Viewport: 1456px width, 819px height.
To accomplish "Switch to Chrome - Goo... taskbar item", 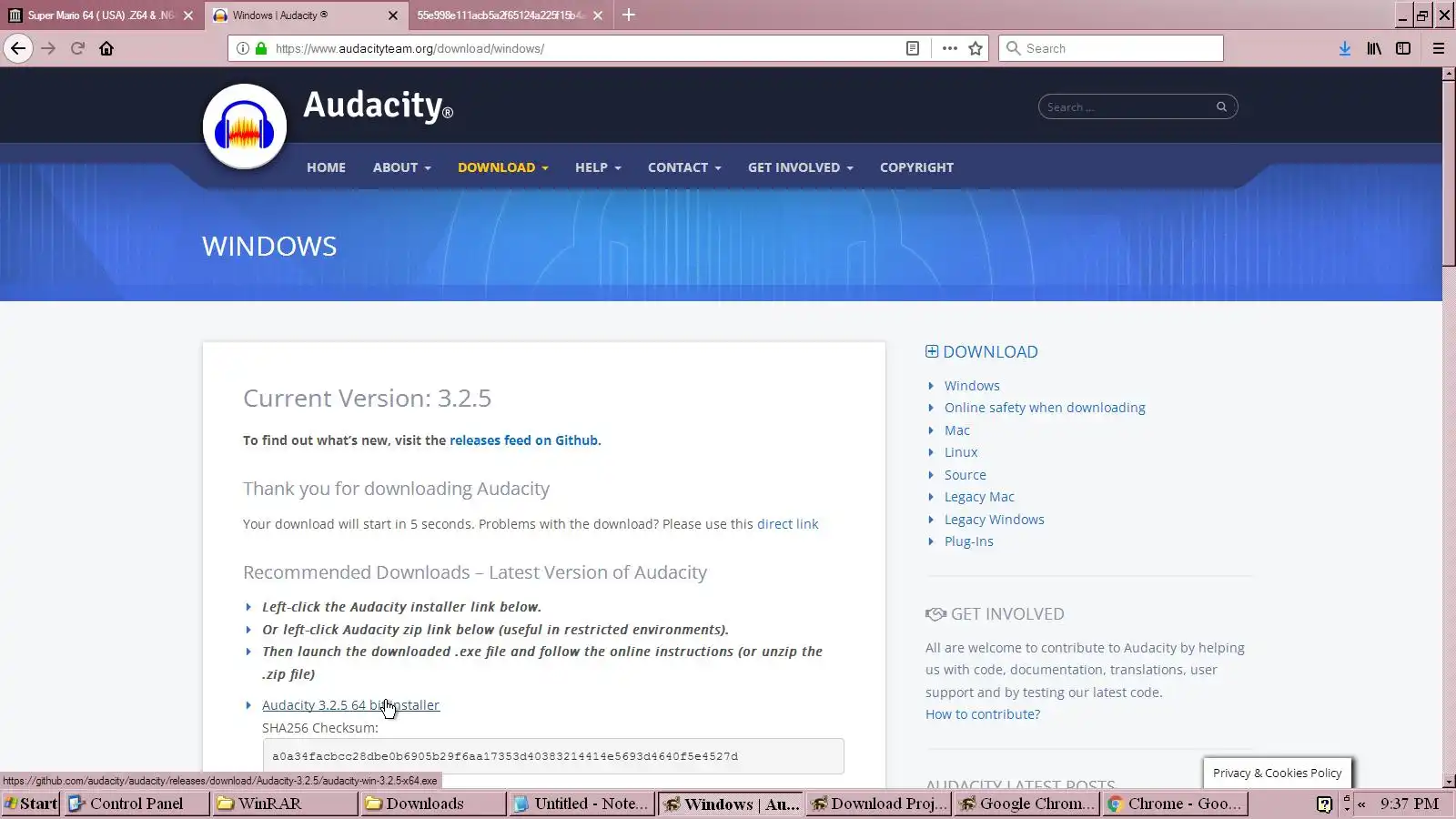I will pos(1175,804).
